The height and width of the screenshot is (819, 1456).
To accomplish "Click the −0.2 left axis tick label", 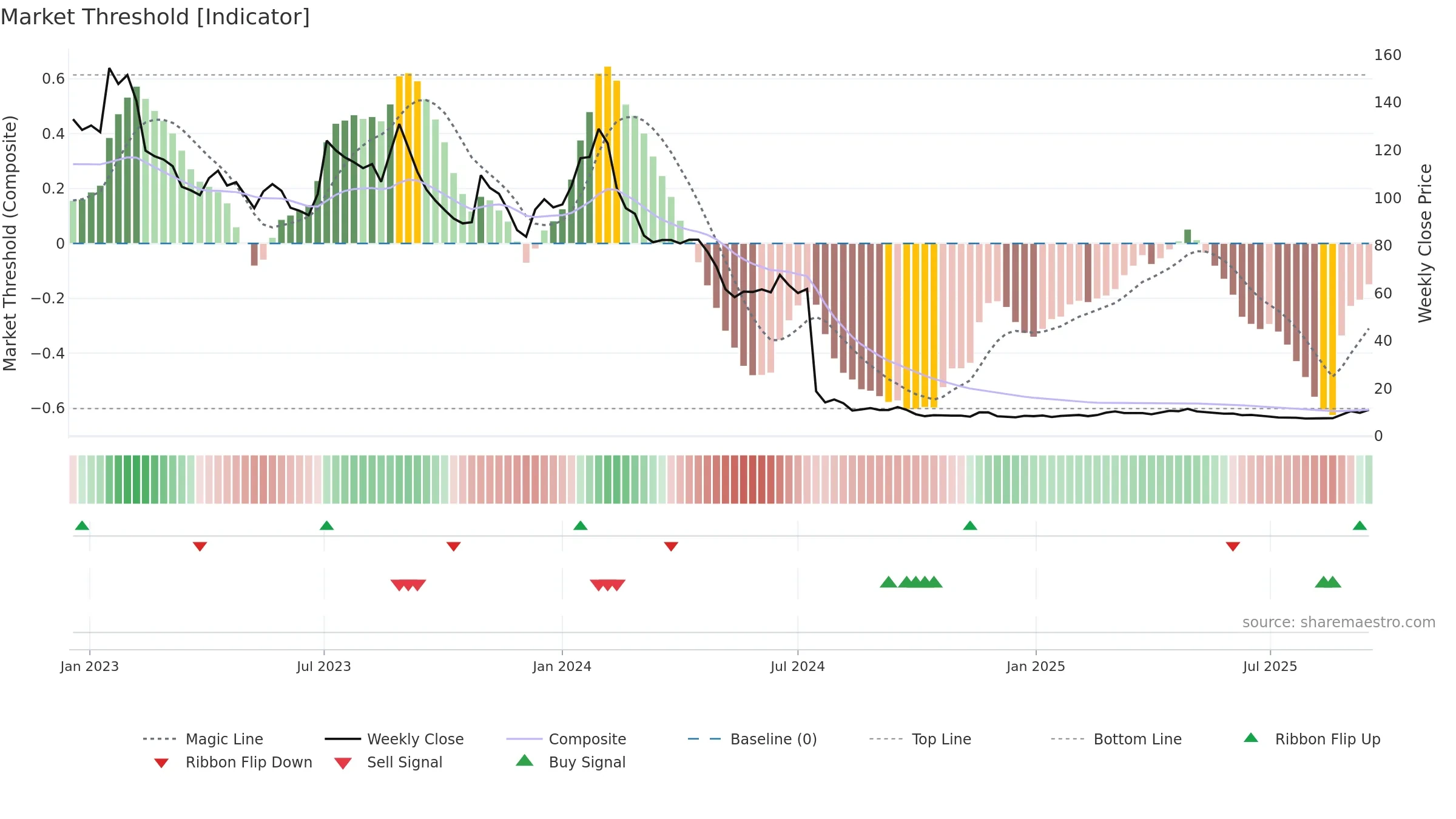I will [x=48, y=298].
